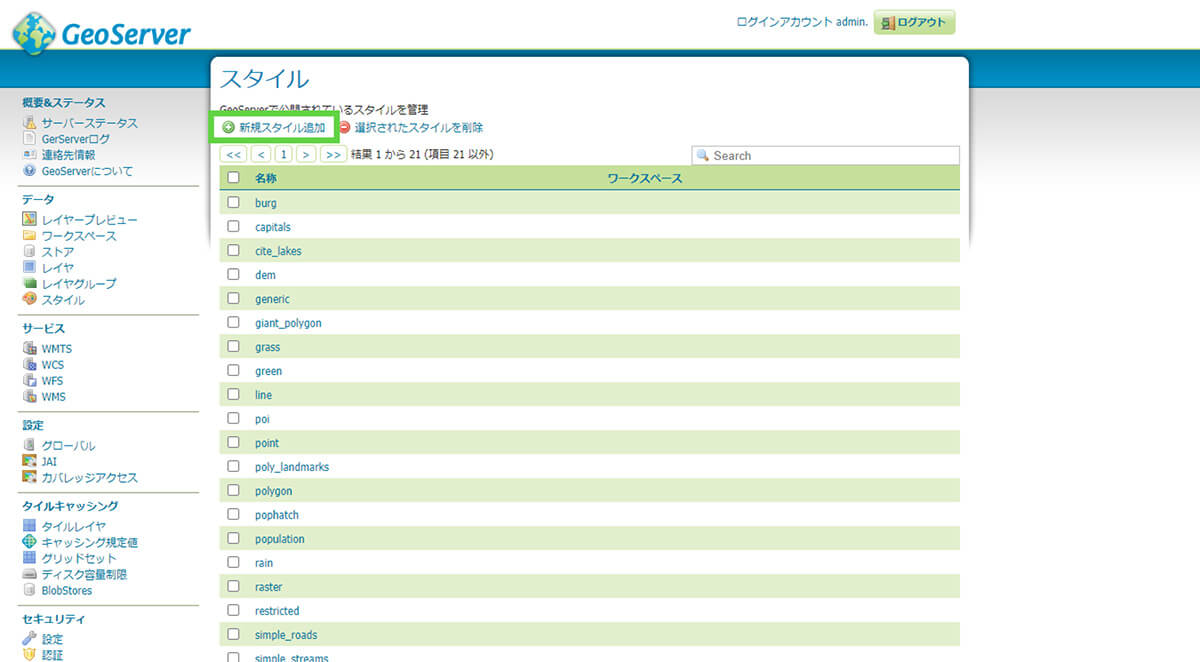
Task: Click the ログアウト button
Action: [x=914, y=22]
